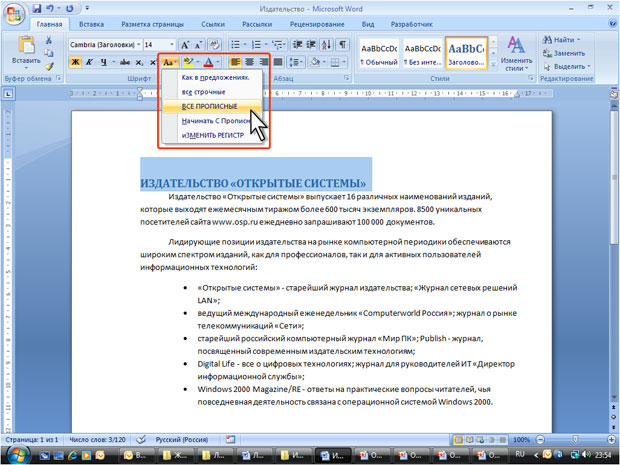Click the zoom slider handle
620x465 pixels.
[x=575, y=440]
